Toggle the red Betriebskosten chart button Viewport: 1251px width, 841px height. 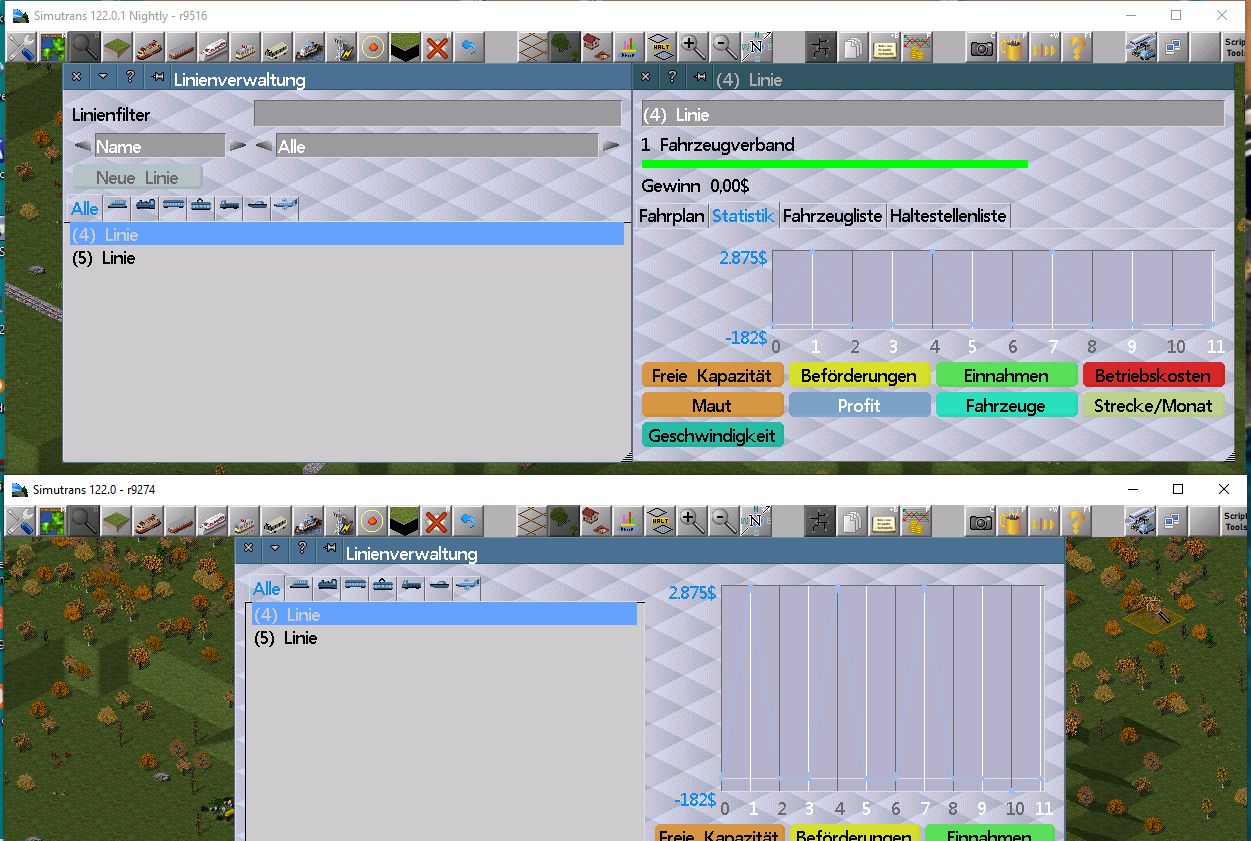click(x=1153, y=376)
